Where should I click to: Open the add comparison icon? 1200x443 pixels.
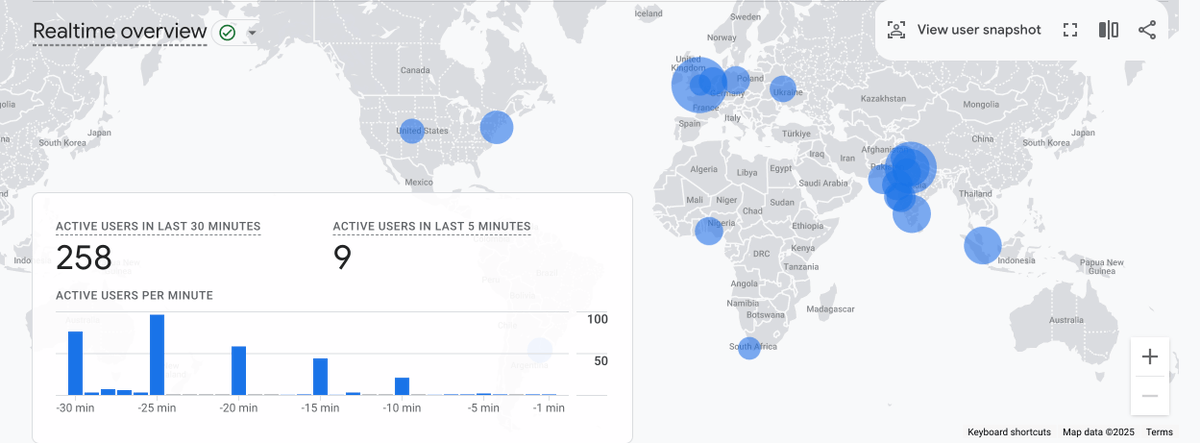coord(1108,30)
